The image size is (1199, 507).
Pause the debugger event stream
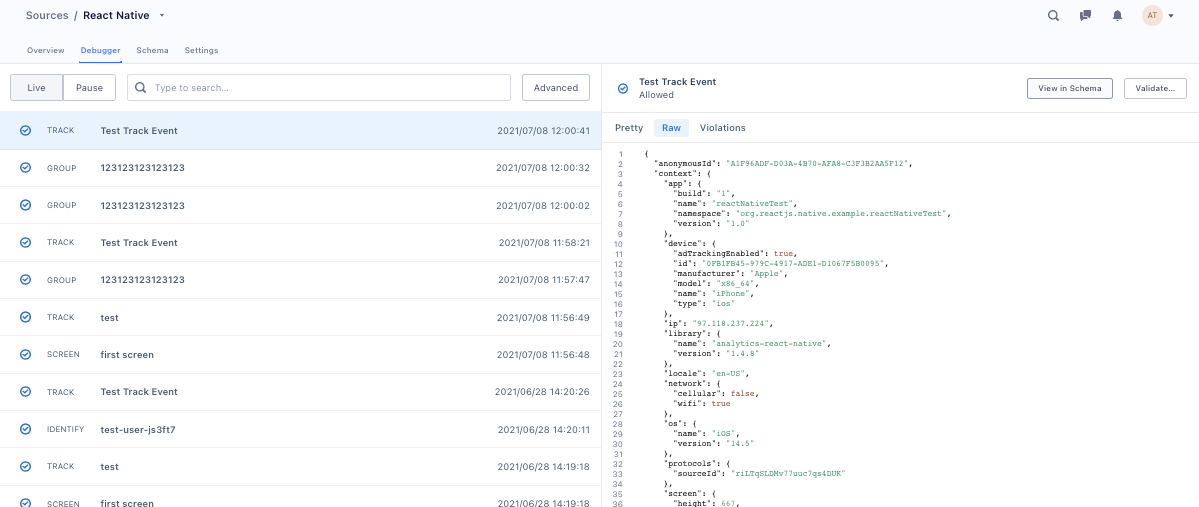[x=89, y=87]
